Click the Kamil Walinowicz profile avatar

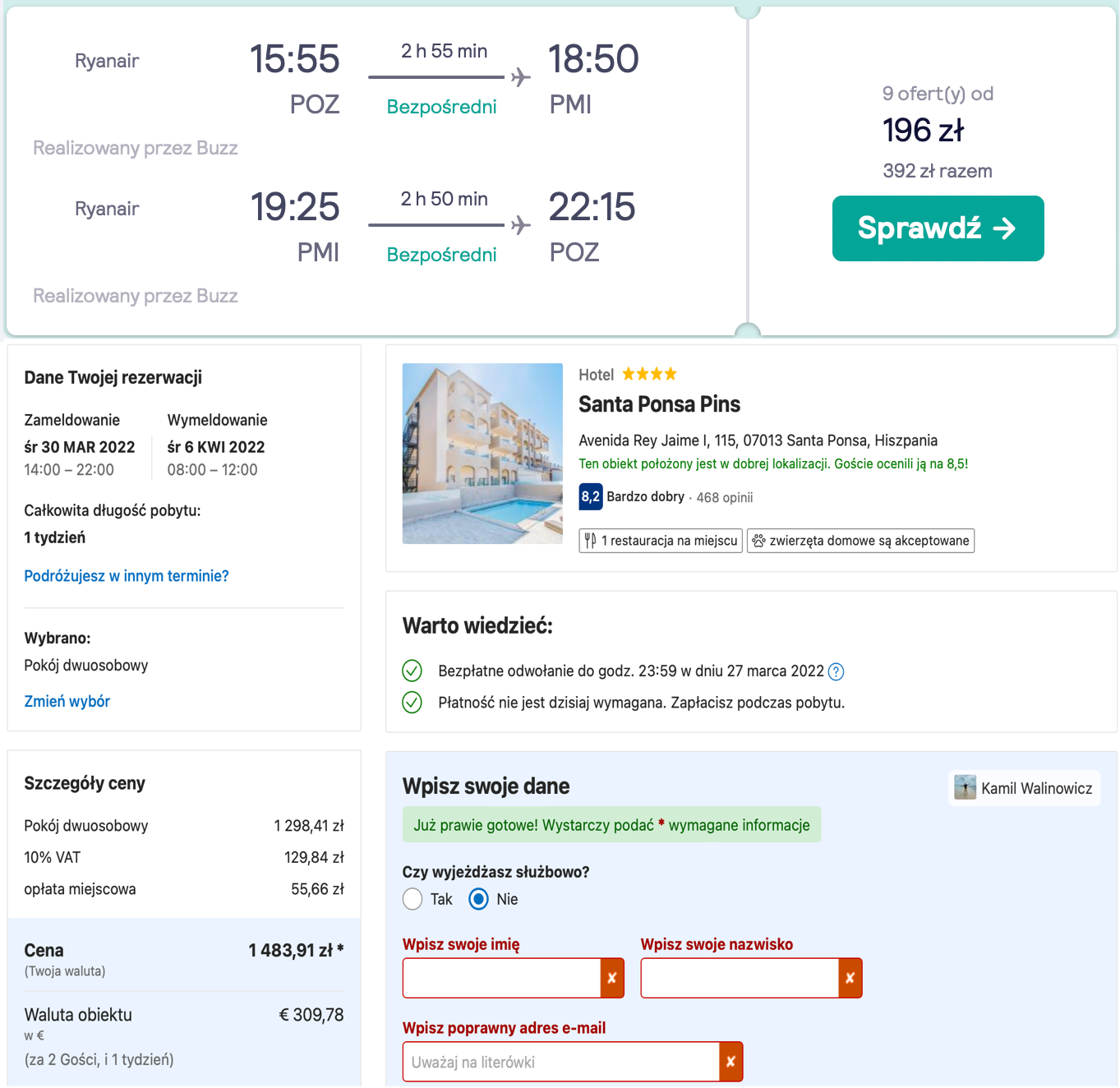tap(965, 788)
